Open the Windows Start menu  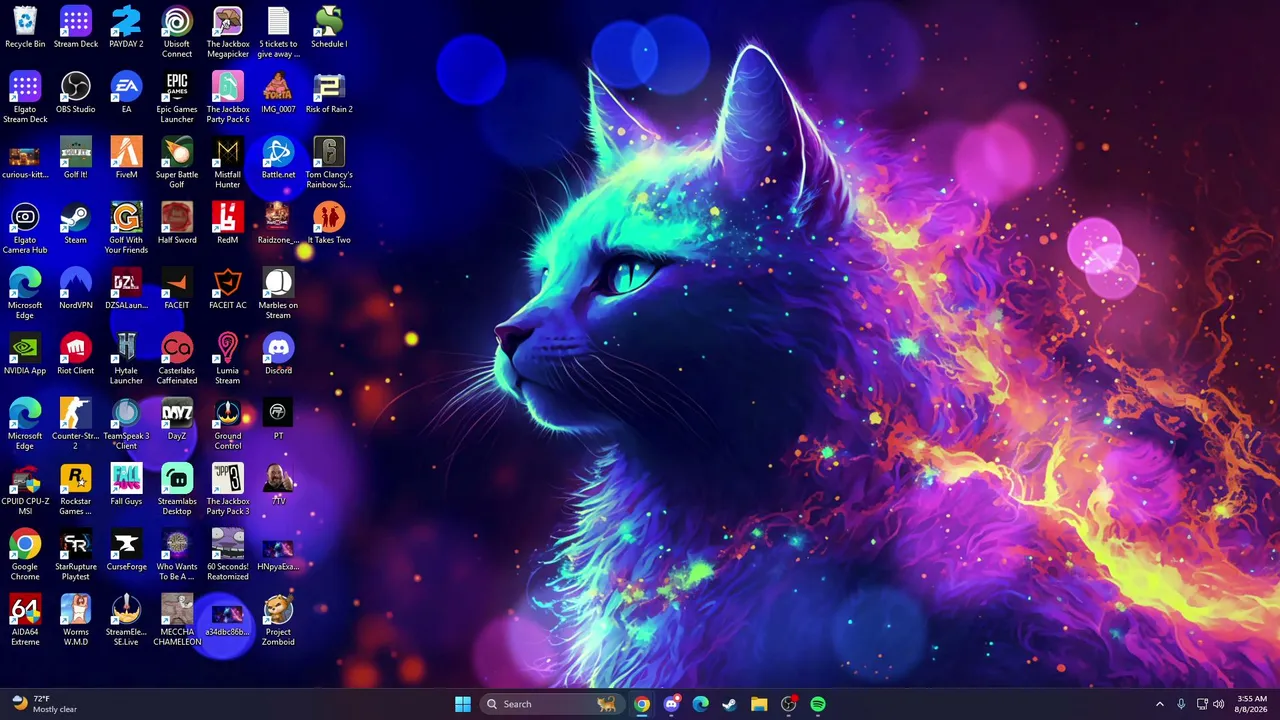pyautogui.click(x=463, y=704)
